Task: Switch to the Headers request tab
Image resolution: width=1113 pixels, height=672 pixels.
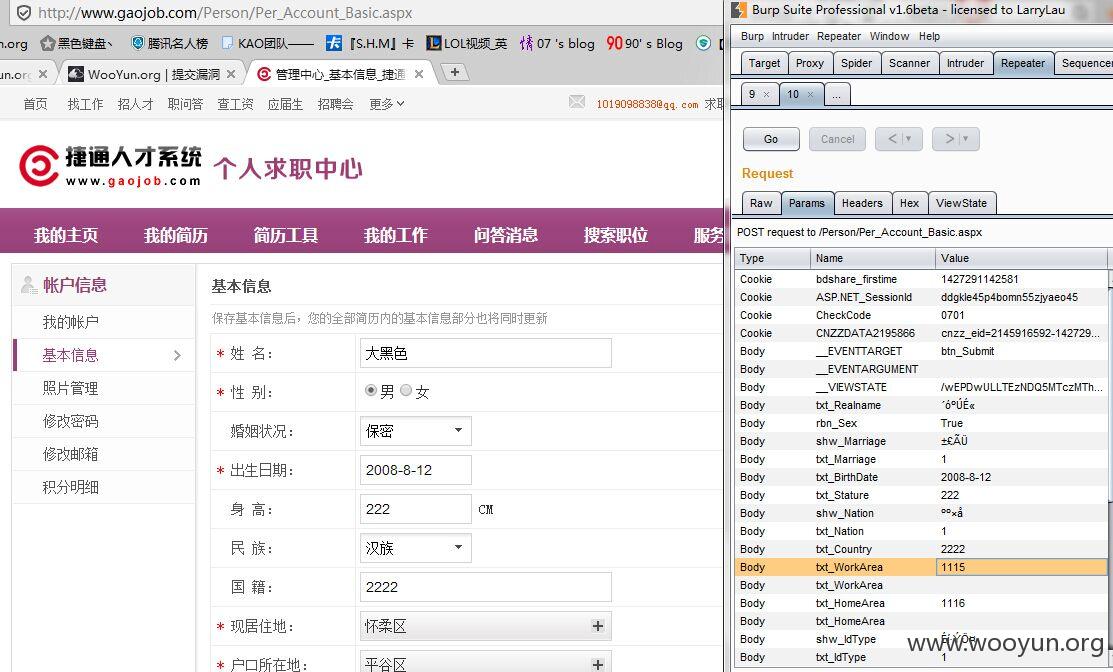Action: tap(862, 203)
